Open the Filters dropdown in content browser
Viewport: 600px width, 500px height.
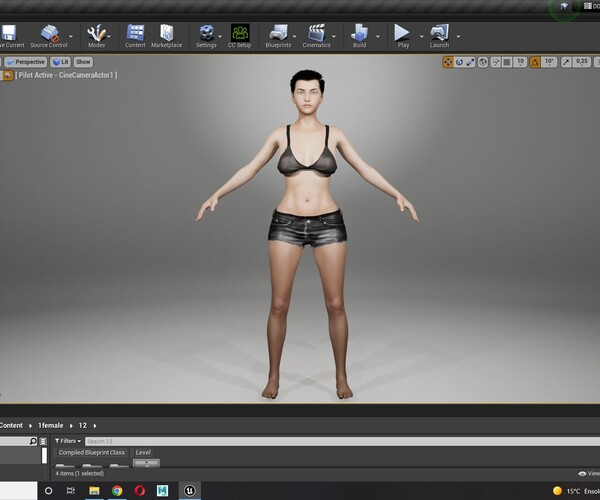[68, 441]
